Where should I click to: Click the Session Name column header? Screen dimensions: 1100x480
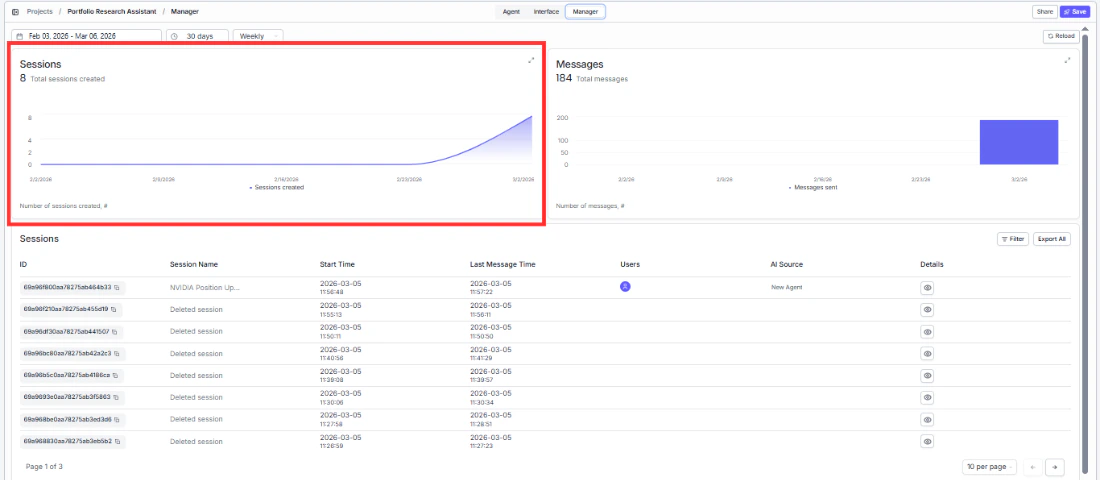point(194,265)
